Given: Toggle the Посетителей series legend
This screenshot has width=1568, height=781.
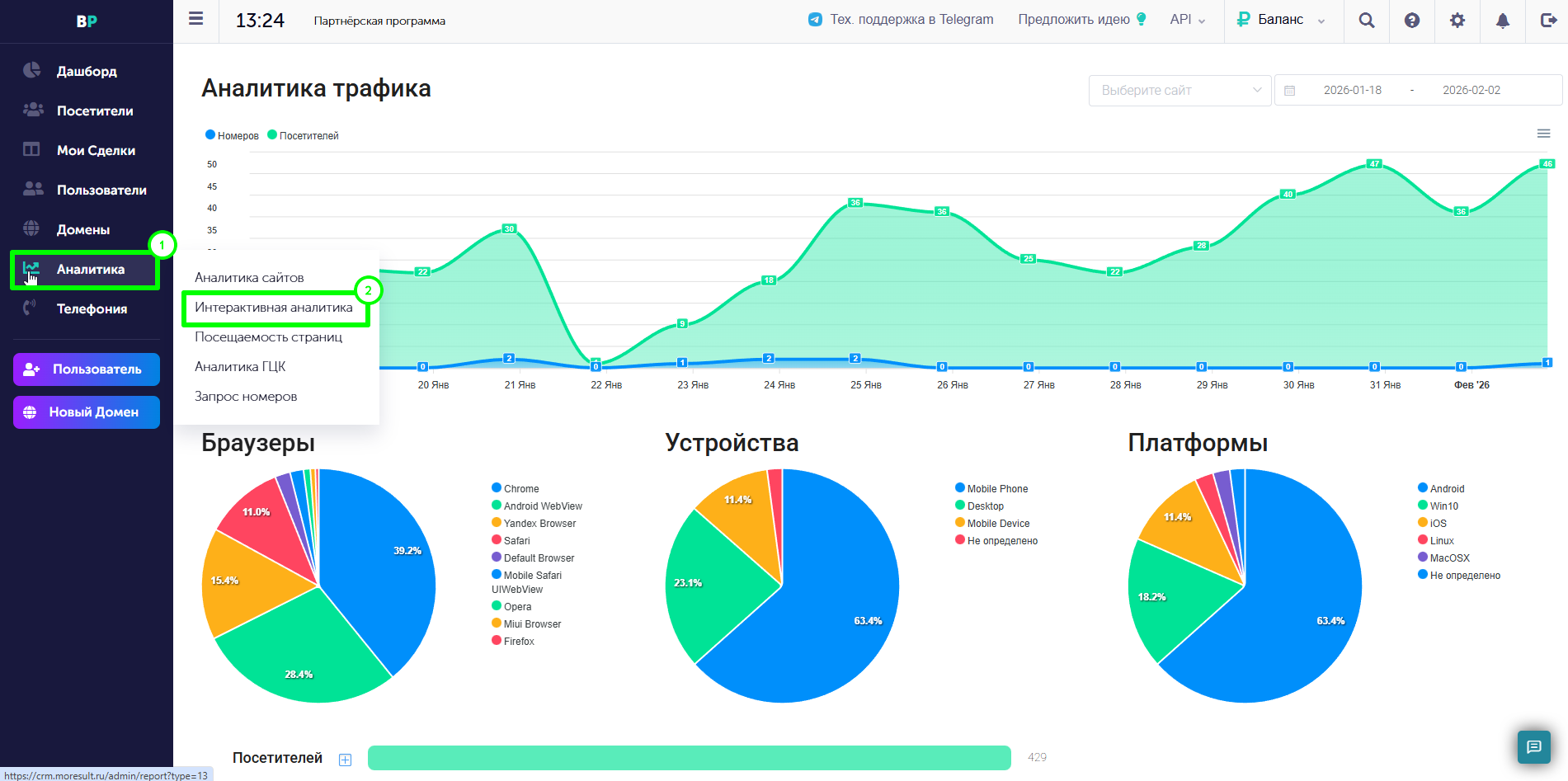Looking at the screenshot, I should pos(303,135).
